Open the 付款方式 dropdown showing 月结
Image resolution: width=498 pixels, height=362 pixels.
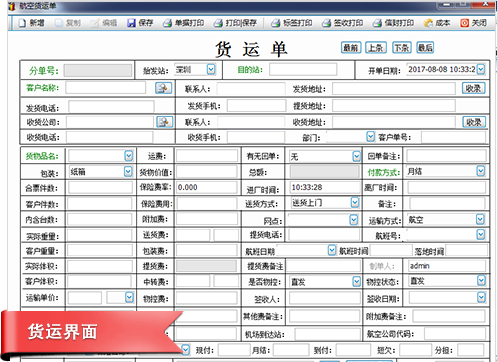(480, 171)
